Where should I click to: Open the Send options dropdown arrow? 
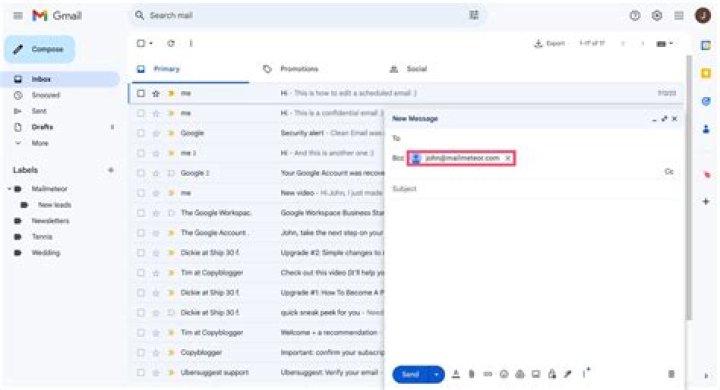(436, 374)
